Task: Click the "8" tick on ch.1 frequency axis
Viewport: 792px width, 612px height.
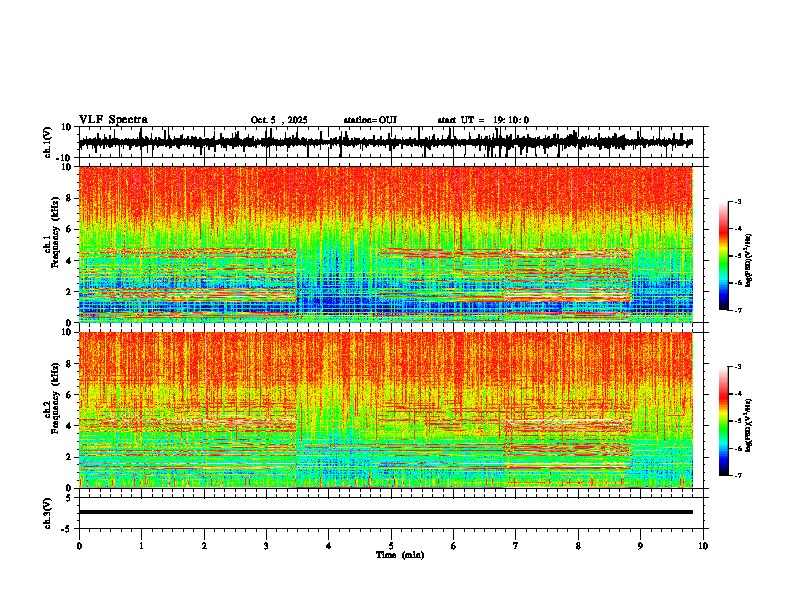Action: pos(70,198)
